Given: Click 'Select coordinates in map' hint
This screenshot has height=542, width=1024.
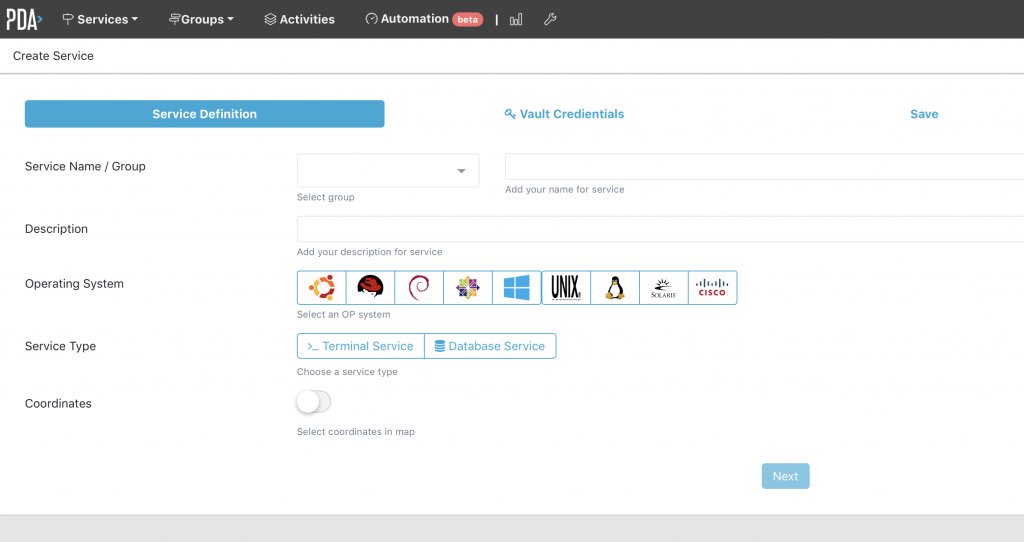Looking at the screenshot, I should 356,432.
